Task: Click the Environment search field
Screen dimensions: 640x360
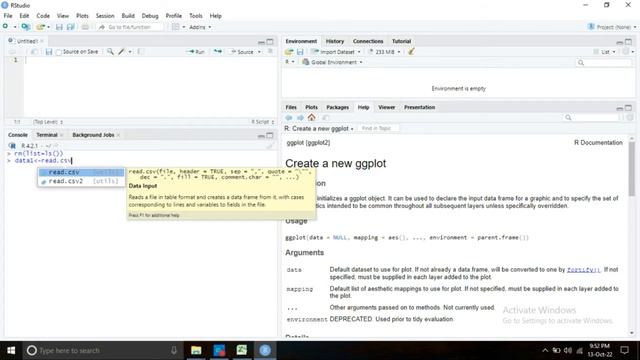Action: click(604, 62)
